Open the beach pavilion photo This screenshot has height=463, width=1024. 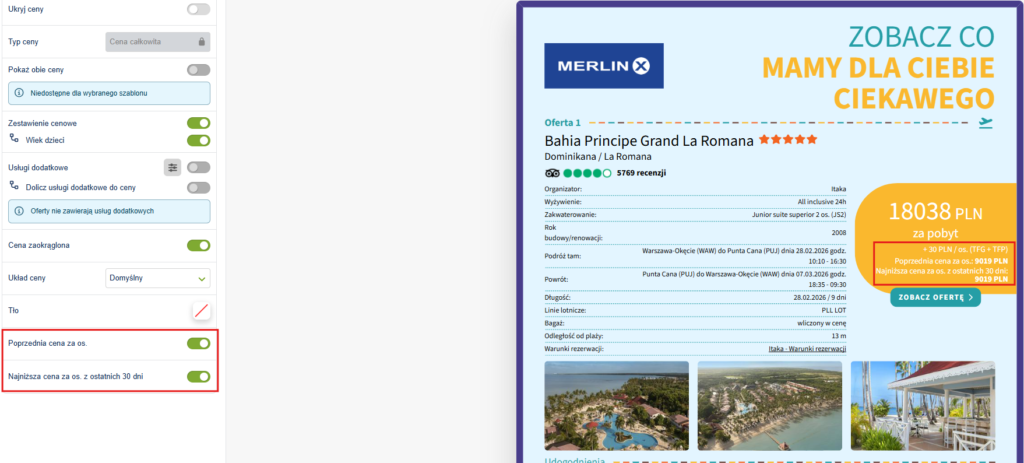[x=923, y=406]
